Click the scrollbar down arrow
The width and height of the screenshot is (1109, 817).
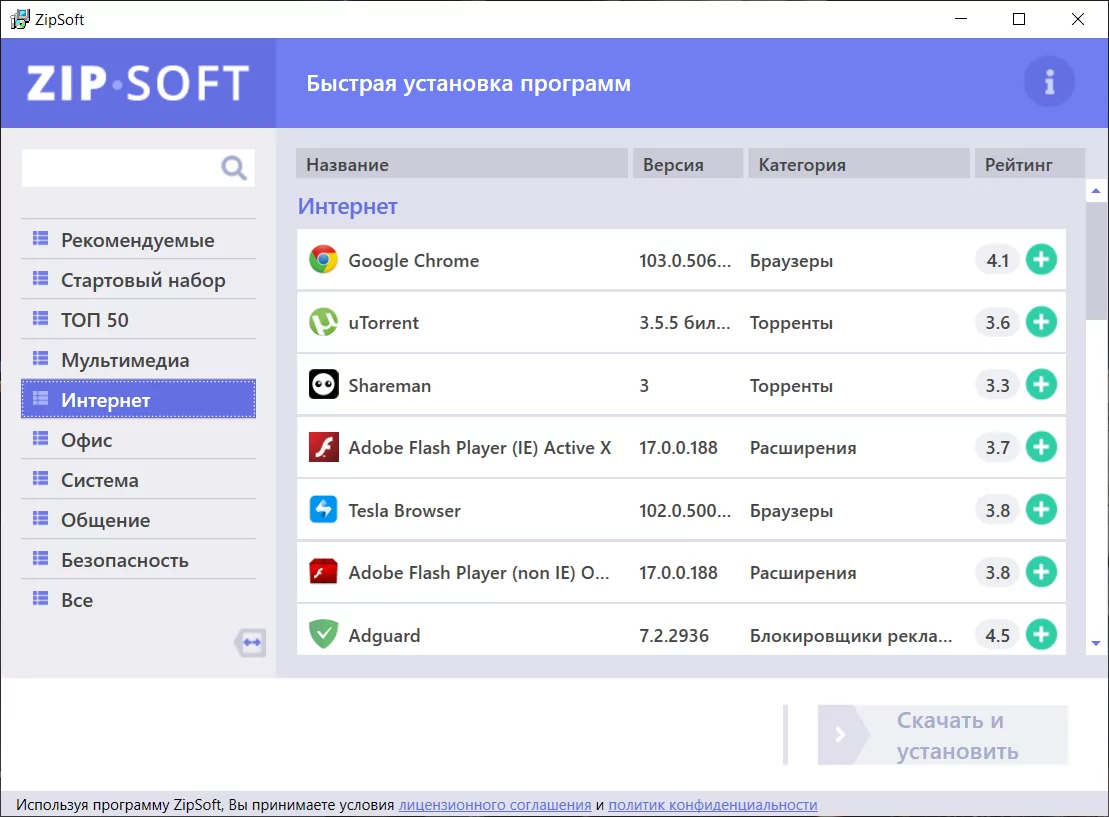(x=1096, y=643)
